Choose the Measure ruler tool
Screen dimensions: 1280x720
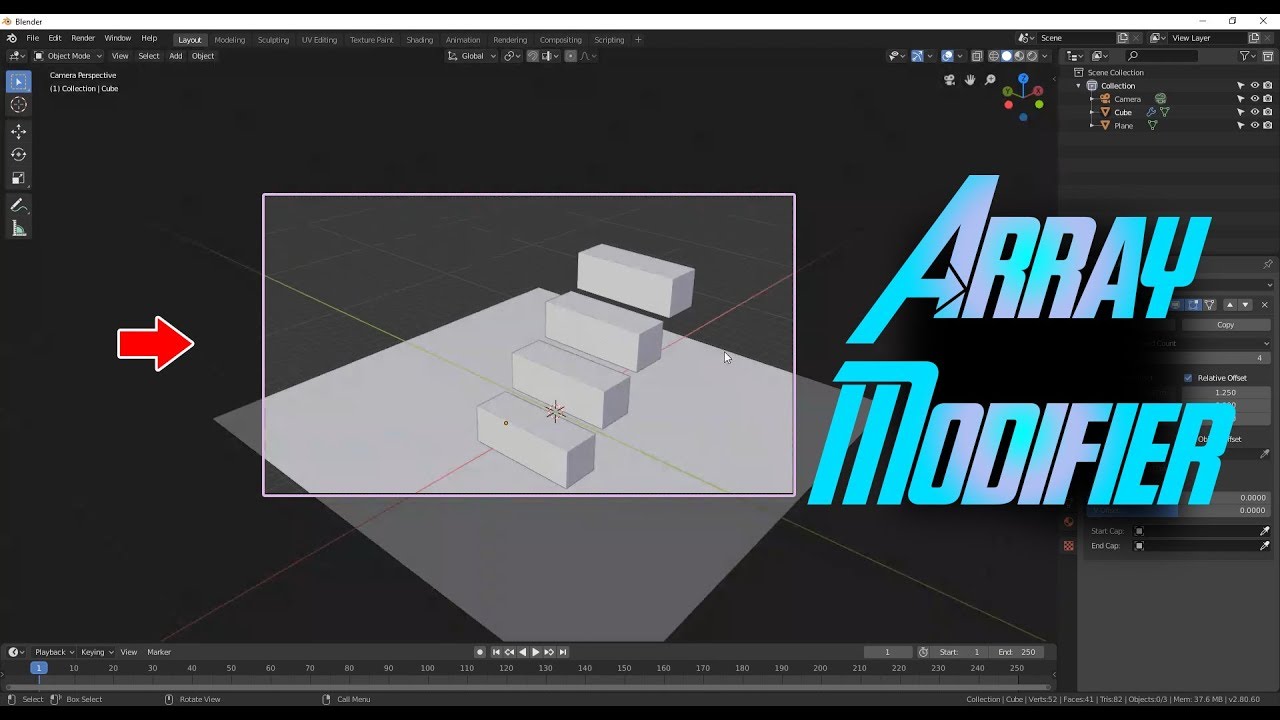[x=18, y=229]
